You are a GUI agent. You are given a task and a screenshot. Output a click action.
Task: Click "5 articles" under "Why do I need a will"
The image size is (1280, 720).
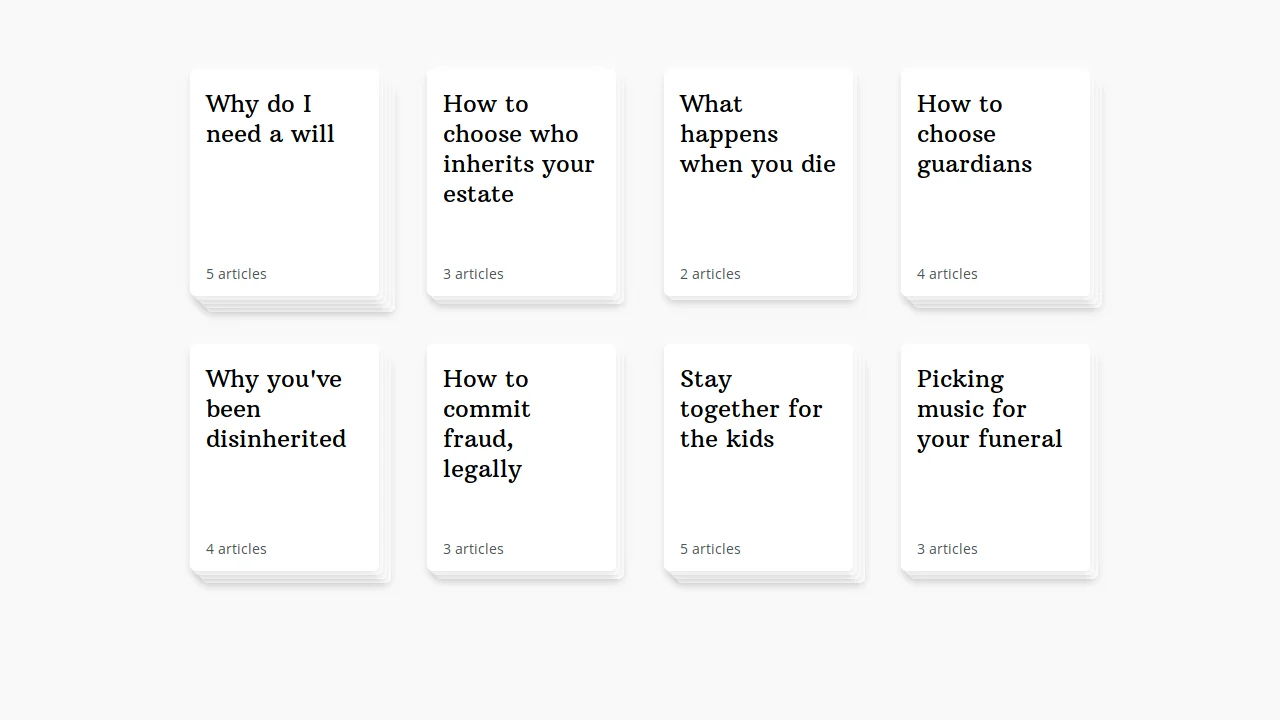point(236,273)
